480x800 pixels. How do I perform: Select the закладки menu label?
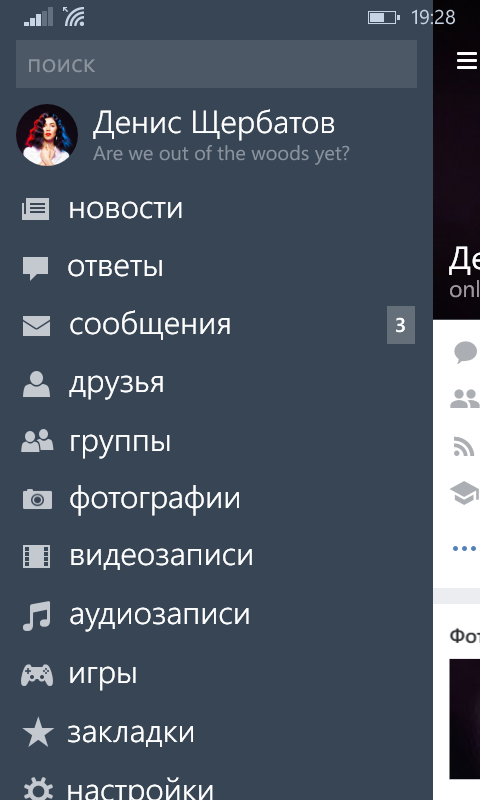pos(131,733)
